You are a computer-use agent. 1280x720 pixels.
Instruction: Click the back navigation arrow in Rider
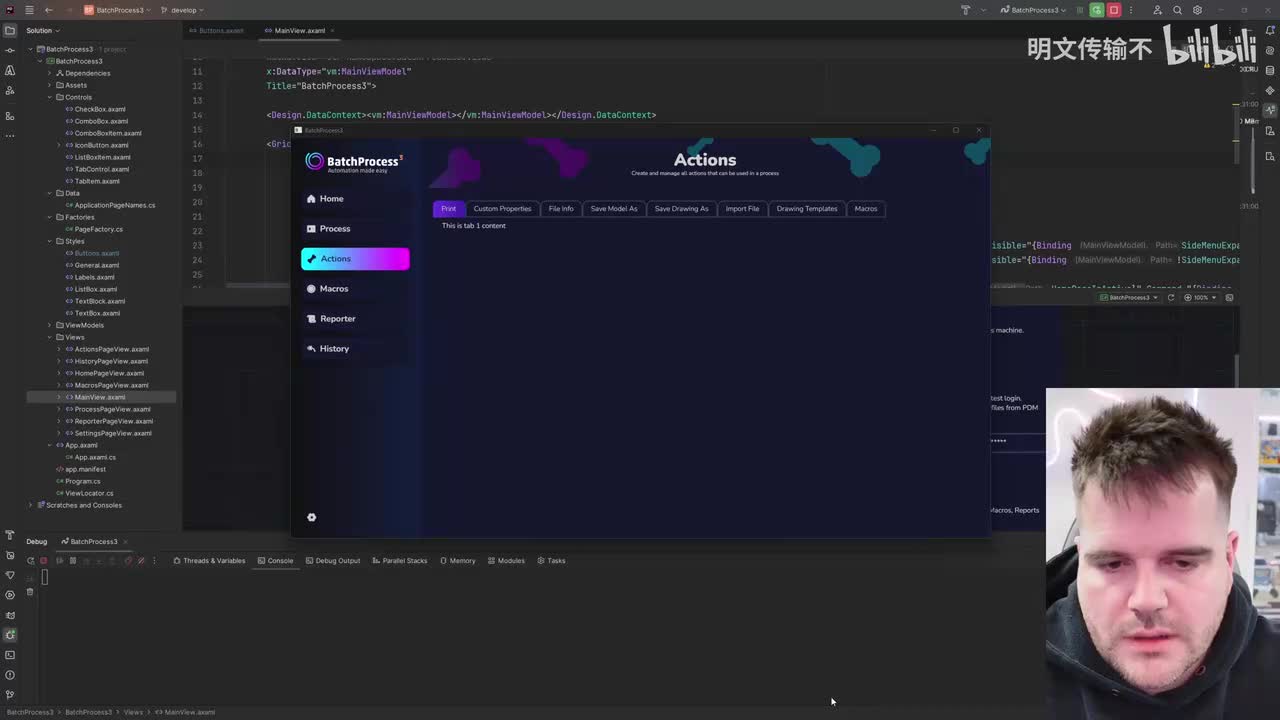[48, 10]
